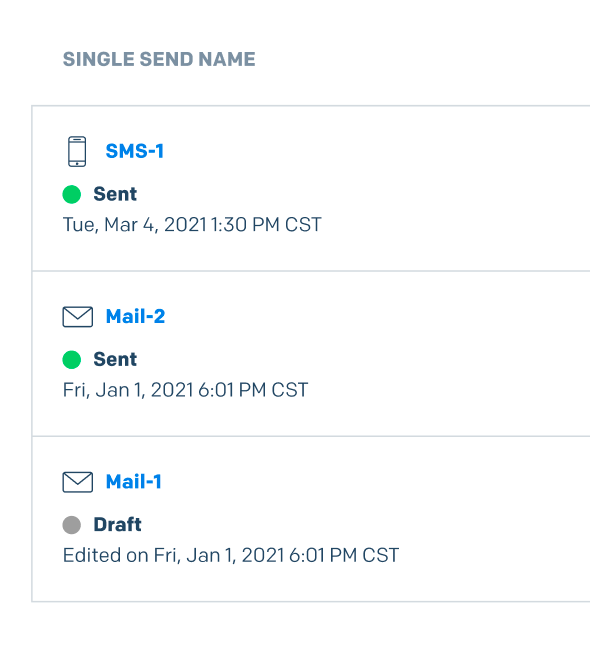Click the gray Draft status dot

click(x=72, y=525)
